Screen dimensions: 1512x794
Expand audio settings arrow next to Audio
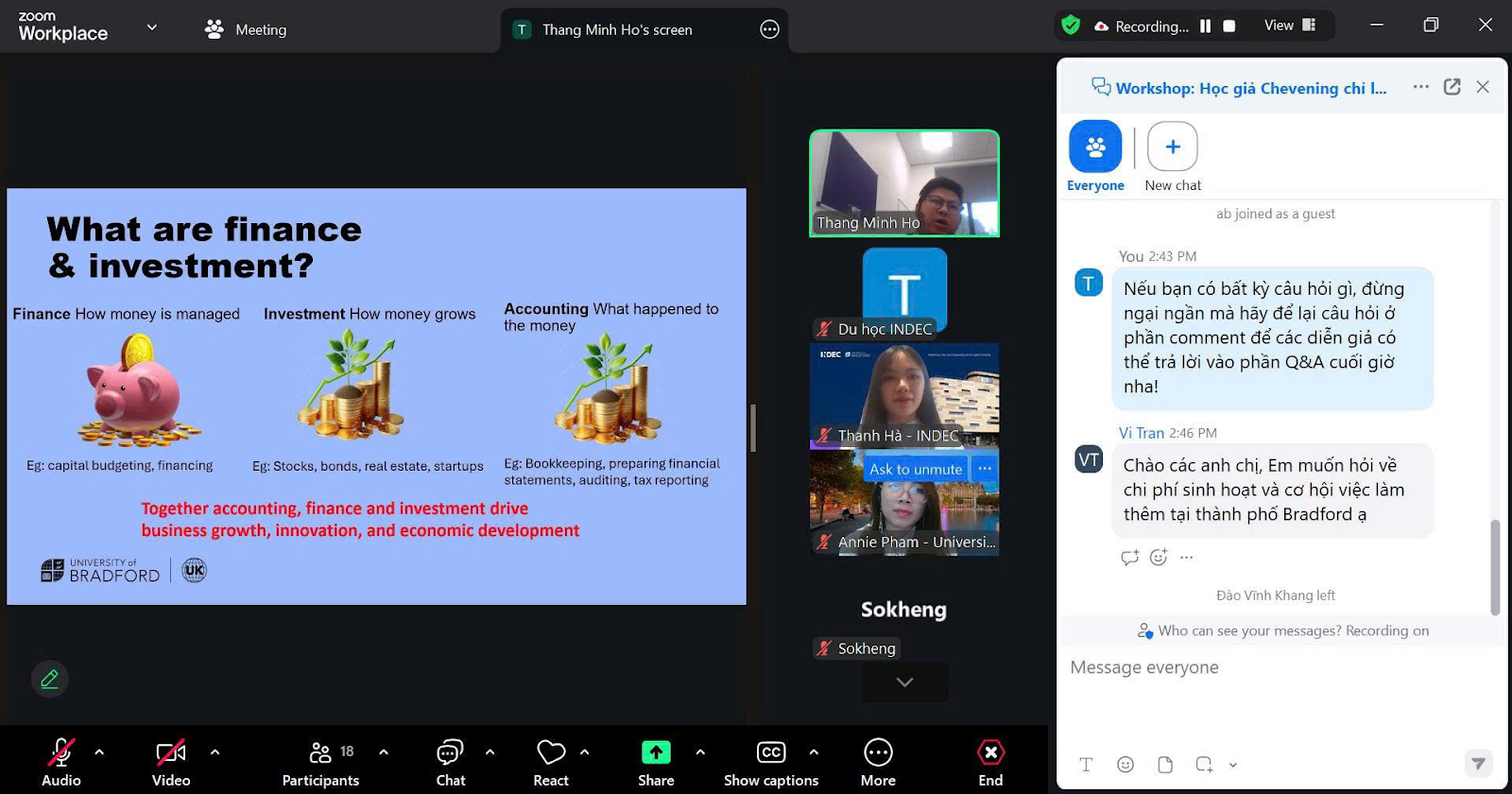pos(99,752)
